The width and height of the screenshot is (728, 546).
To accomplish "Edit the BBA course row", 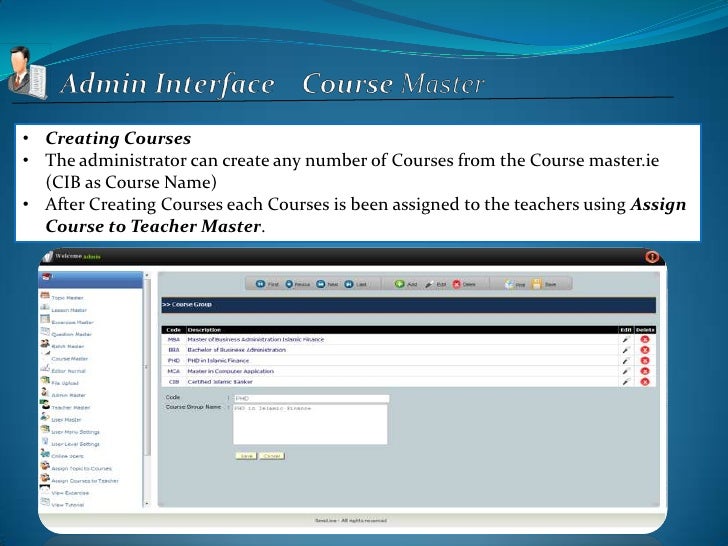I will (x=626, y=350).
